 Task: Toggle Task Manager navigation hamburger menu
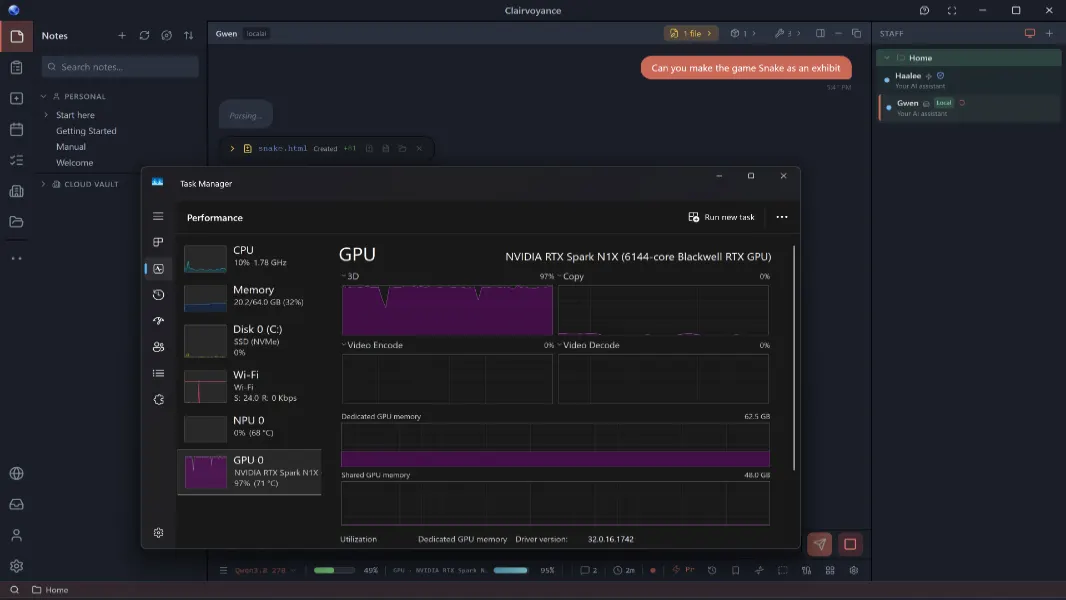pos(158,216)
